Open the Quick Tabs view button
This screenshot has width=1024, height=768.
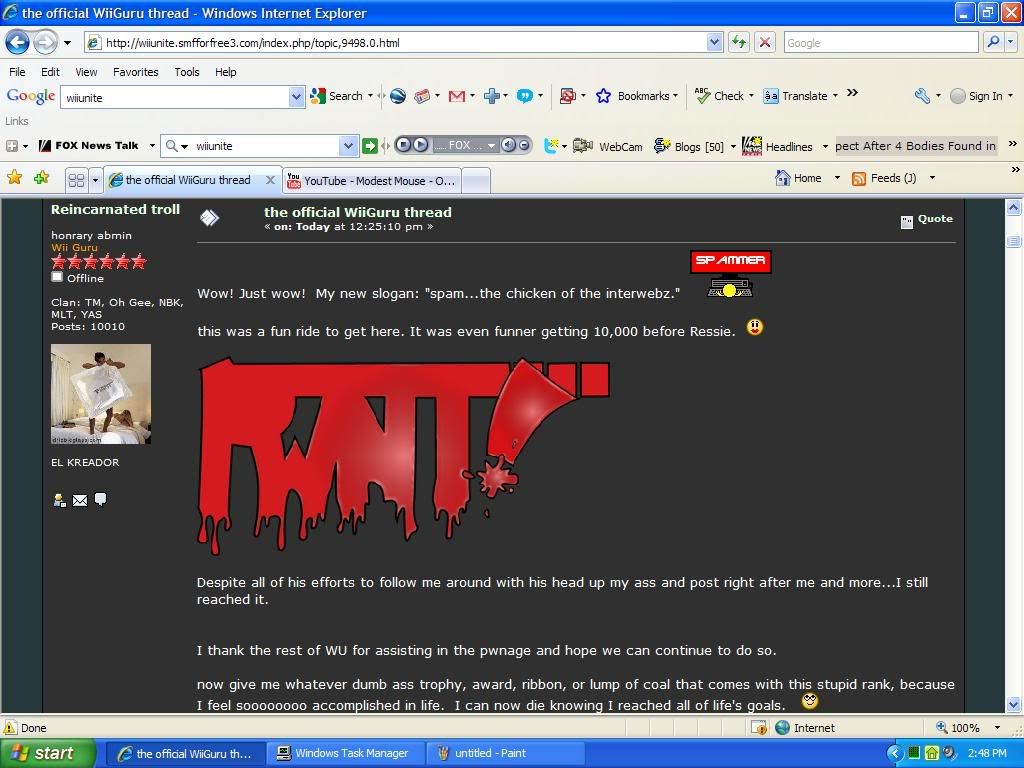(x=76, y=180)
